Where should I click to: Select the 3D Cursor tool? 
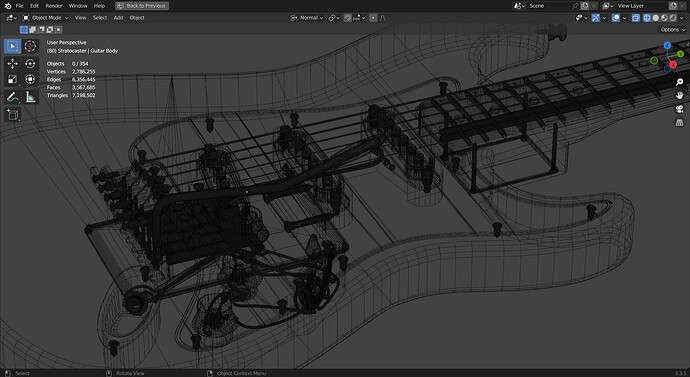point(30,46)
